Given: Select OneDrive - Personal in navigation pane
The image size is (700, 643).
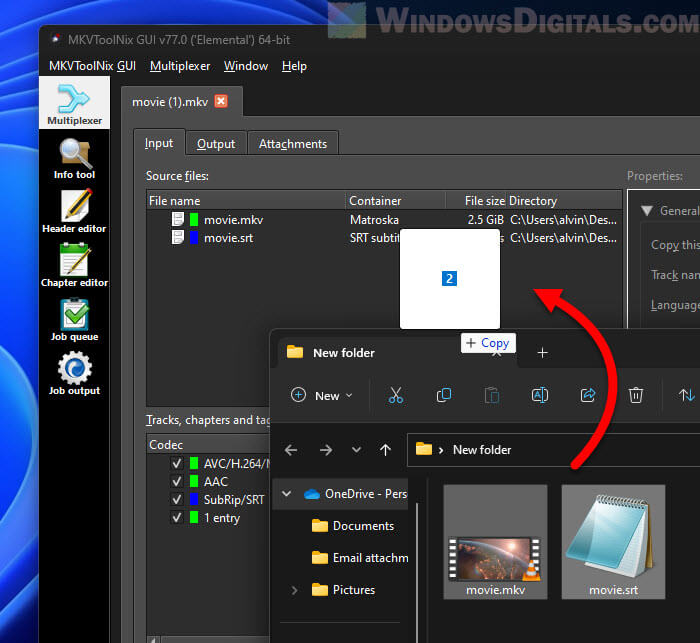Looking at the screenshot, I should coord(341,494).
